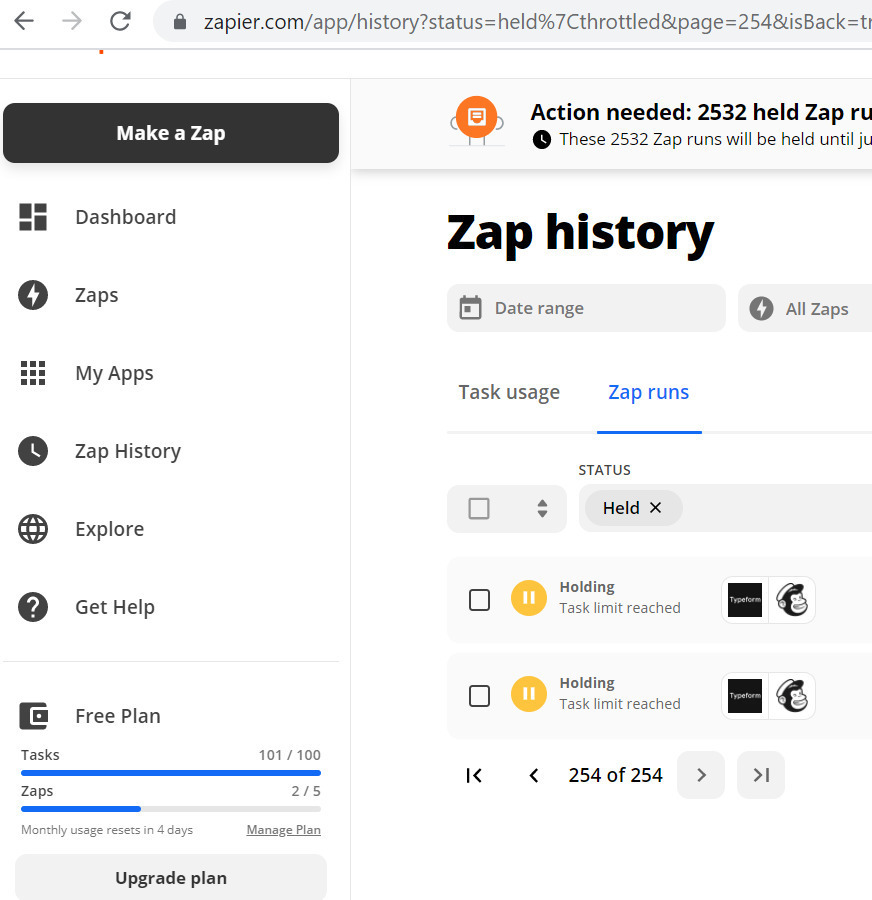
Task: Open the Date range filter dropdown
Action: click(x=586, y=308)
